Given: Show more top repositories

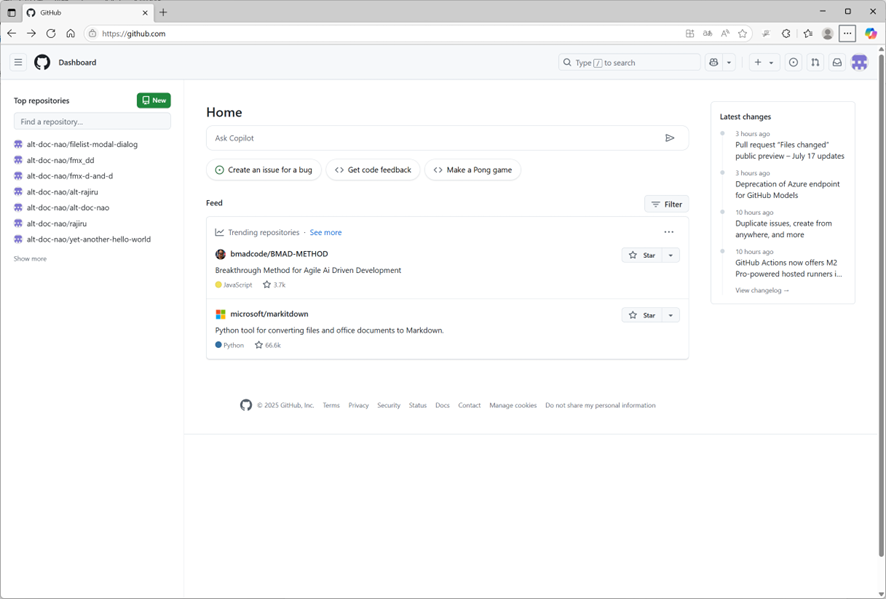Looking at the screenshot, I should (x=30, y=259).
